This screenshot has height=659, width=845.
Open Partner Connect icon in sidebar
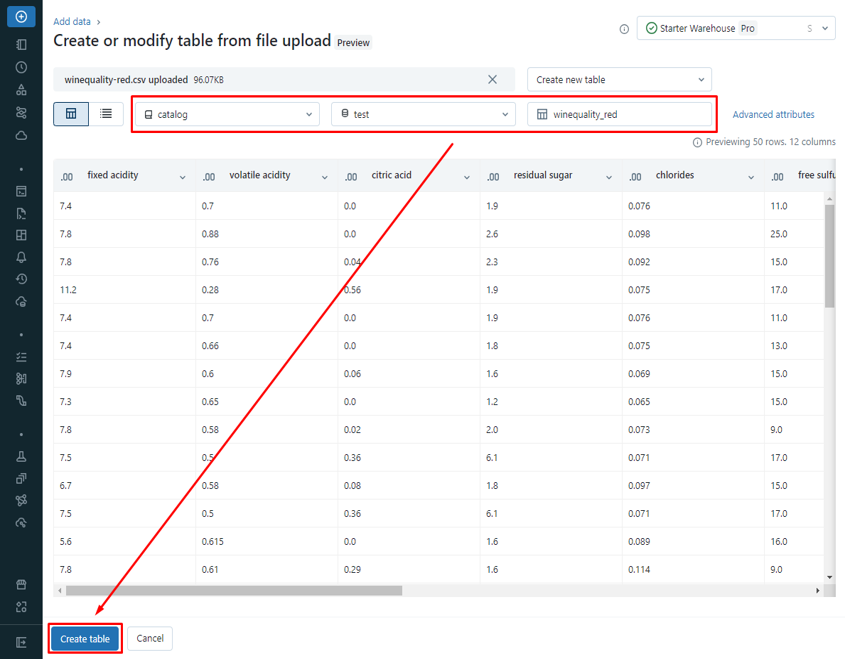click(21, 607)
